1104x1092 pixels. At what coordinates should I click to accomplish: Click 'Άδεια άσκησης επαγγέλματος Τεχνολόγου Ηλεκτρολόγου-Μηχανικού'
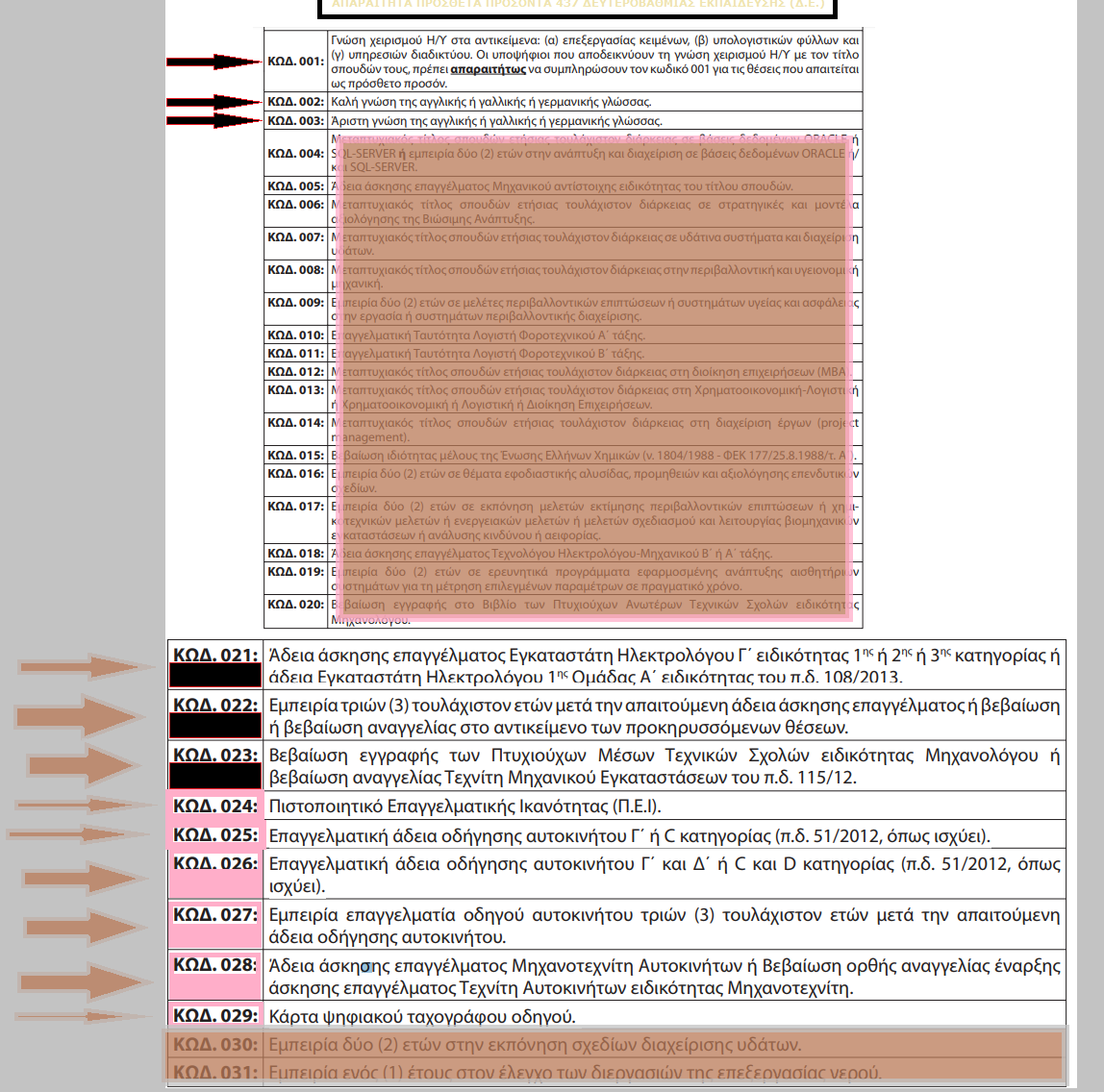552,553
